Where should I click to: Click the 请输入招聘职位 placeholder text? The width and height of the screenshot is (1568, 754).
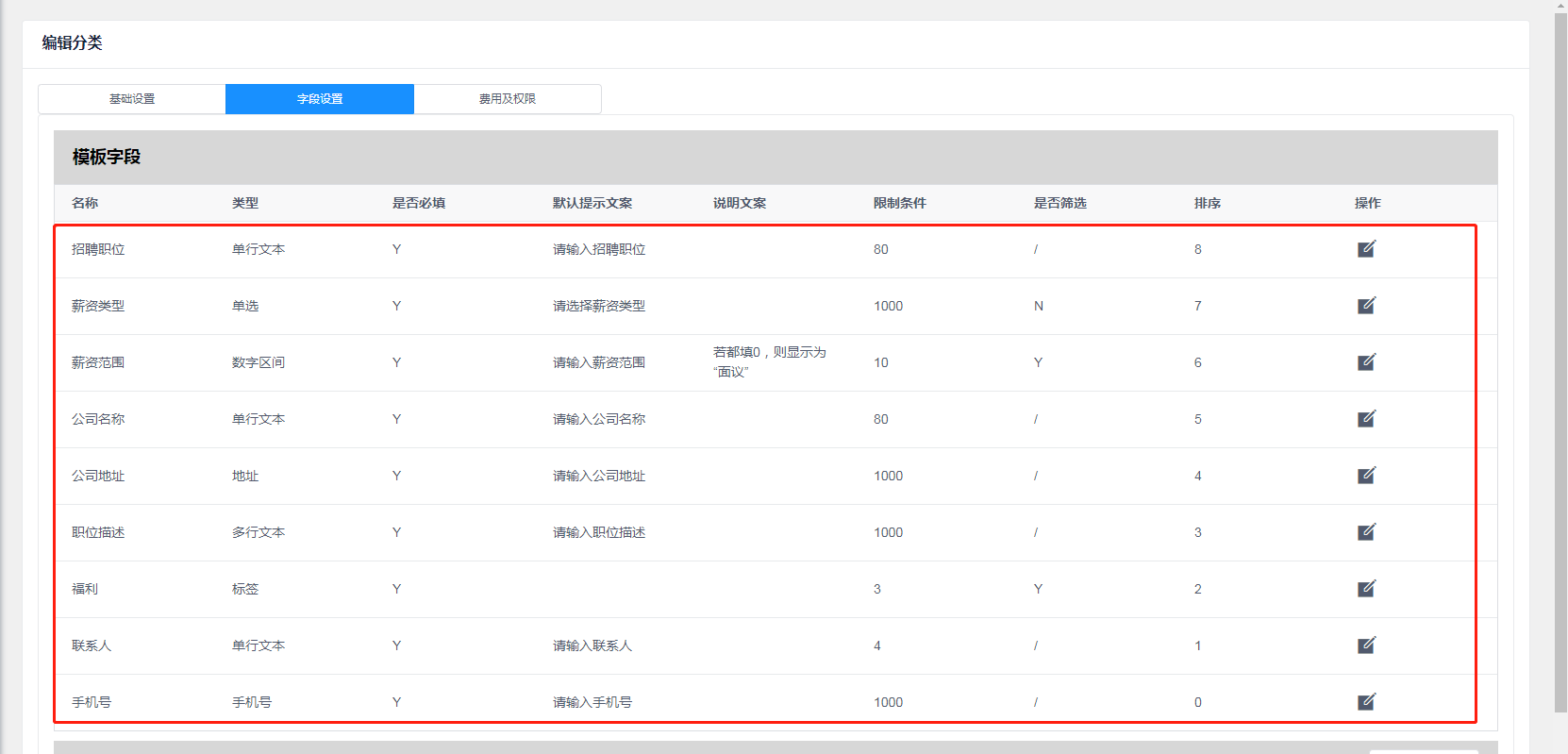pyautogui.click(x=599, y=249)
